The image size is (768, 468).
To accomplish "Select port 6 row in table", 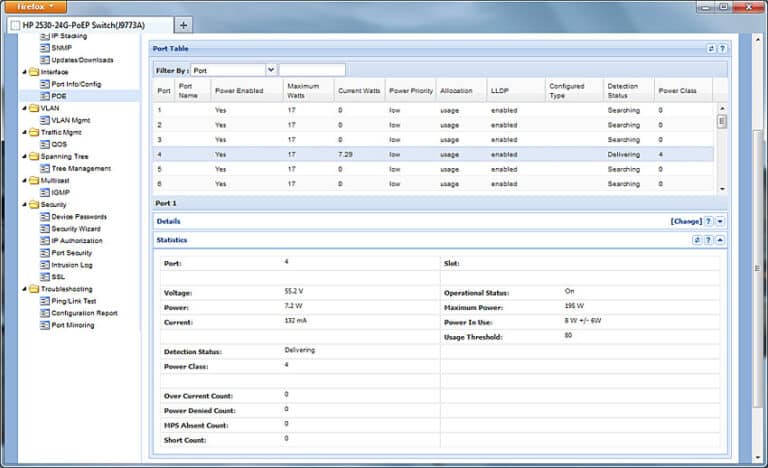I will (433, 184).
